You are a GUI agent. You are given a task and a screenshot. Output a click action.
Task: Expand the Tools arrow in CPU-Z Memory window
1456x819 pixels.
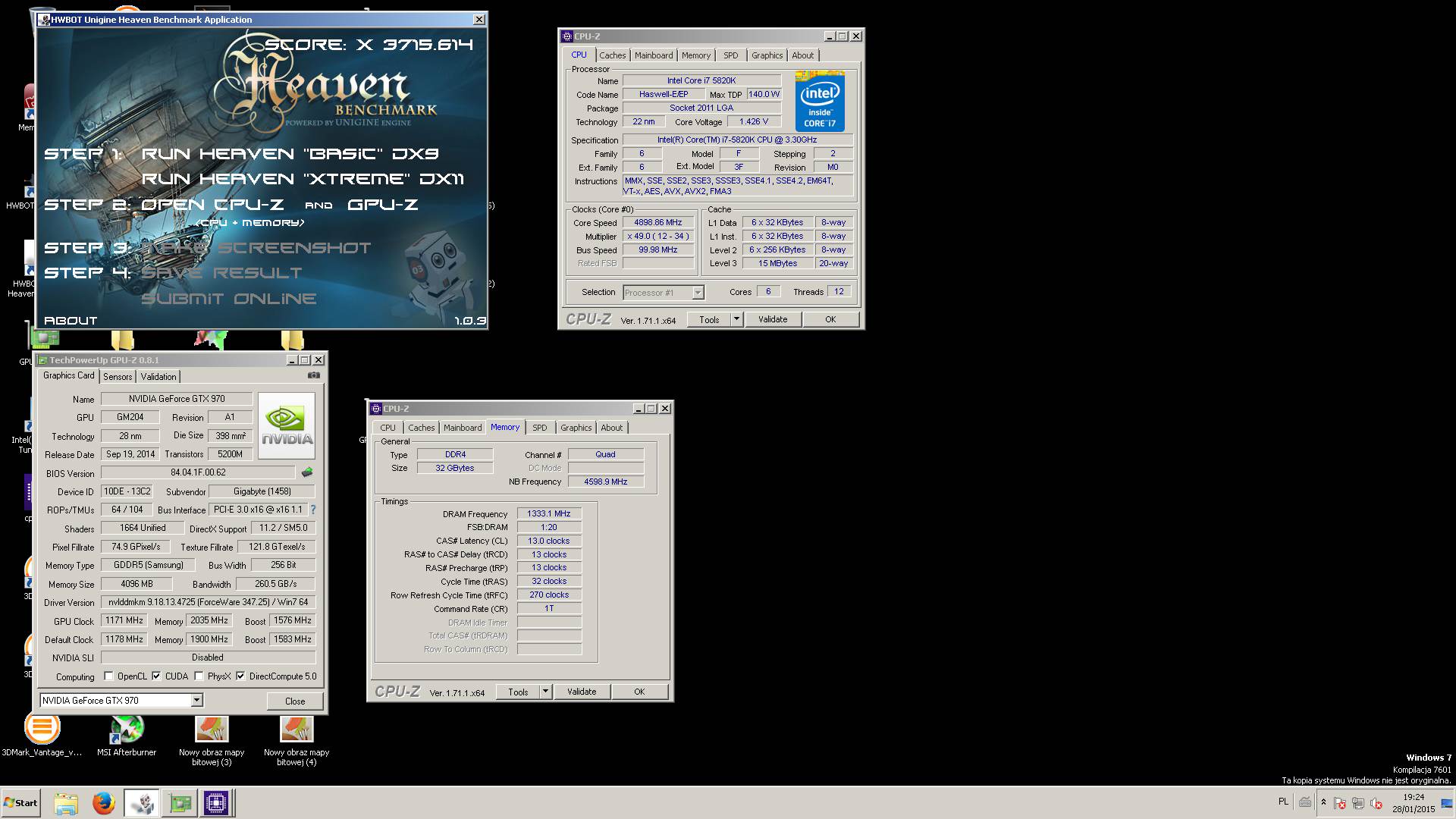544,692
